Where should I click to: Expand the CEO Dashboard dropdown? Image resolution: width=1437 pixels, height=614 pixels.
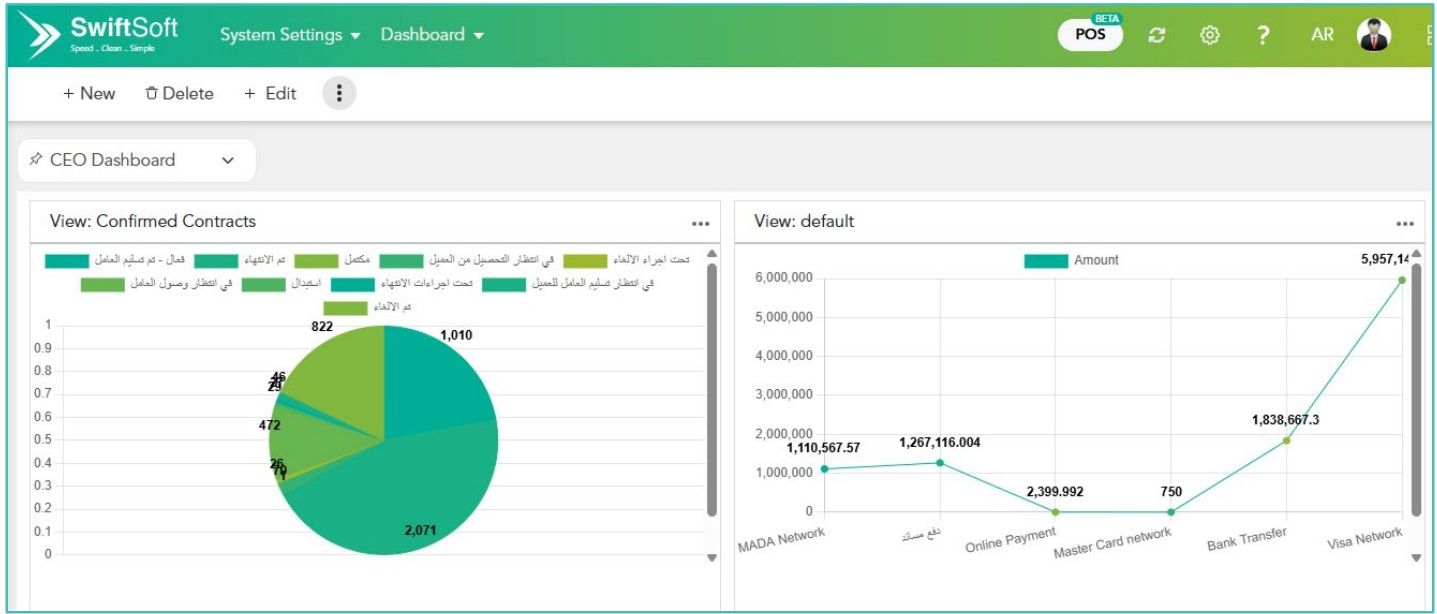tap(137, 160)
